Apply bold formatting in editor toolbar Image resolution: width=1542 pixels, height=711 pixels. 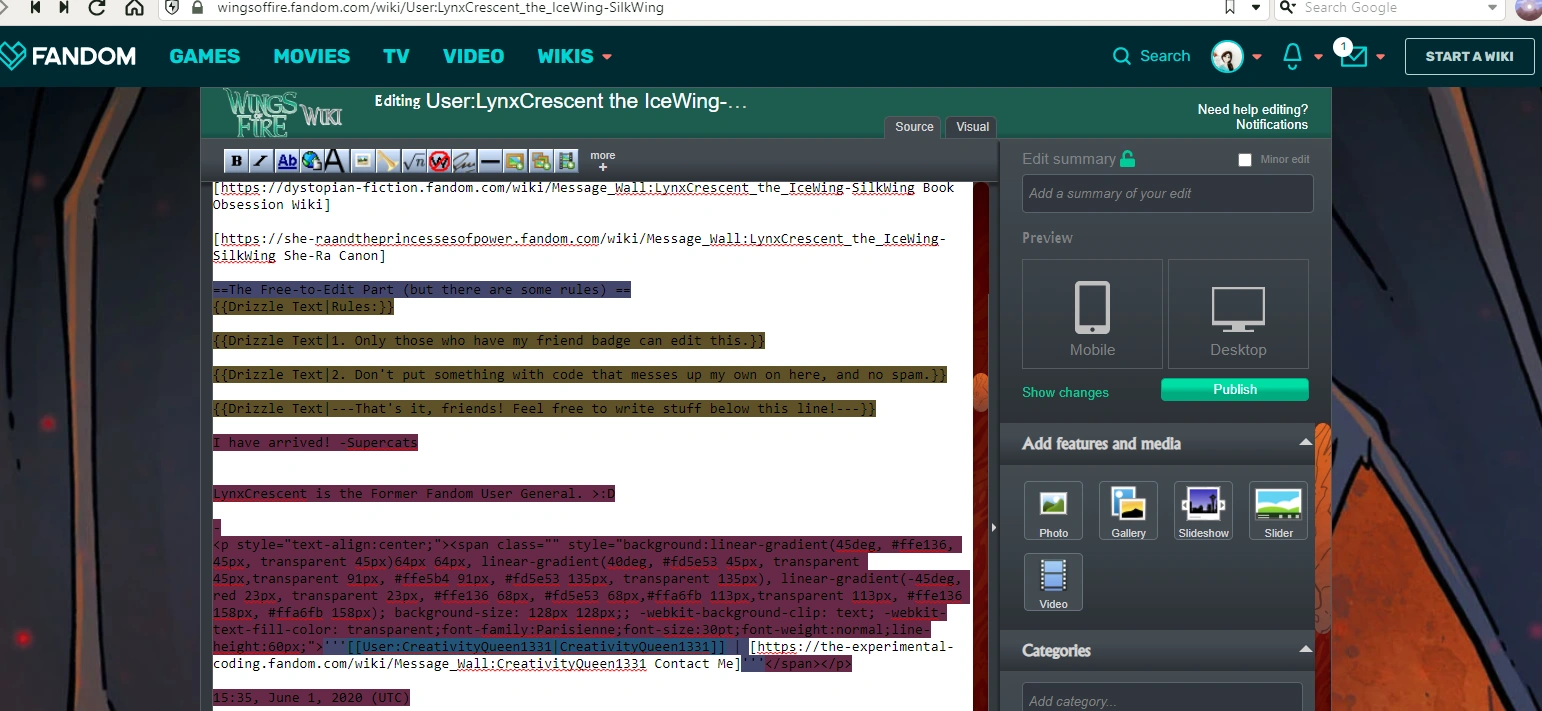tap(236, 161)
